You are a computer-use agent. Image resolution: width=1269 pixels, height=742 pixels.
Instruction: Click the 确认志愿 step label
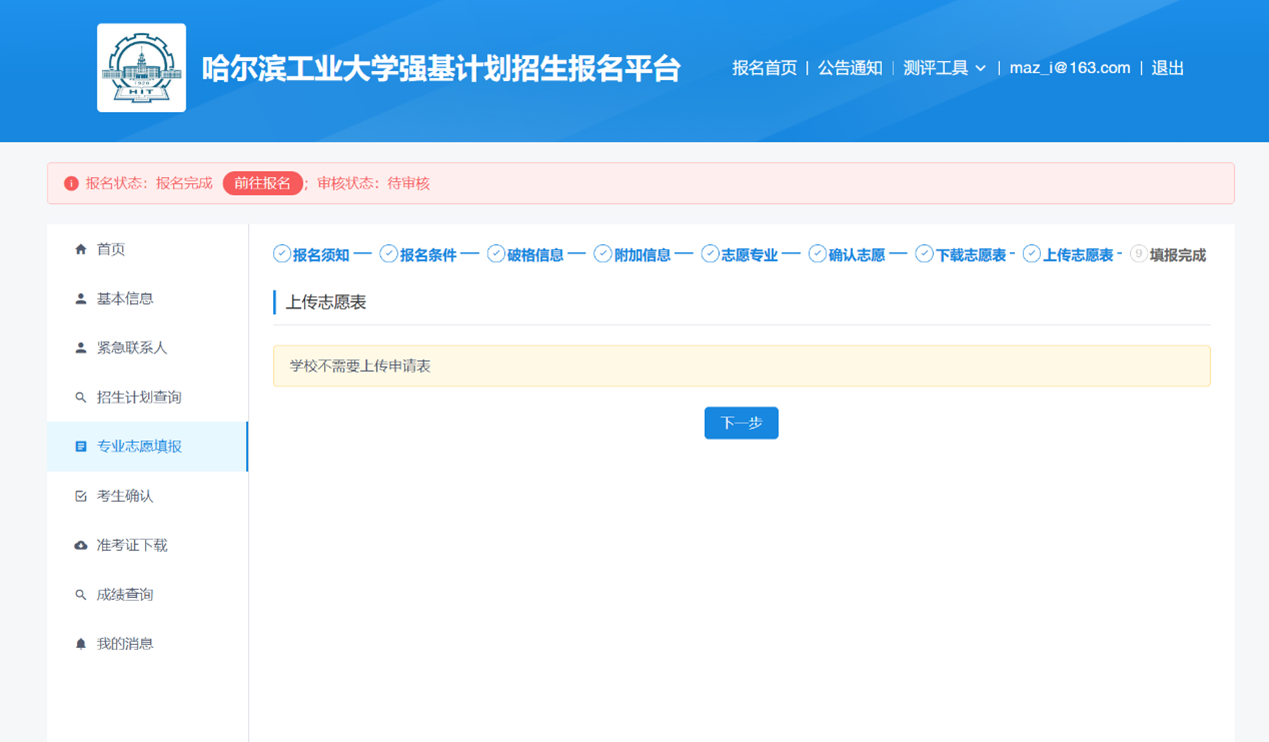[857, 255]
